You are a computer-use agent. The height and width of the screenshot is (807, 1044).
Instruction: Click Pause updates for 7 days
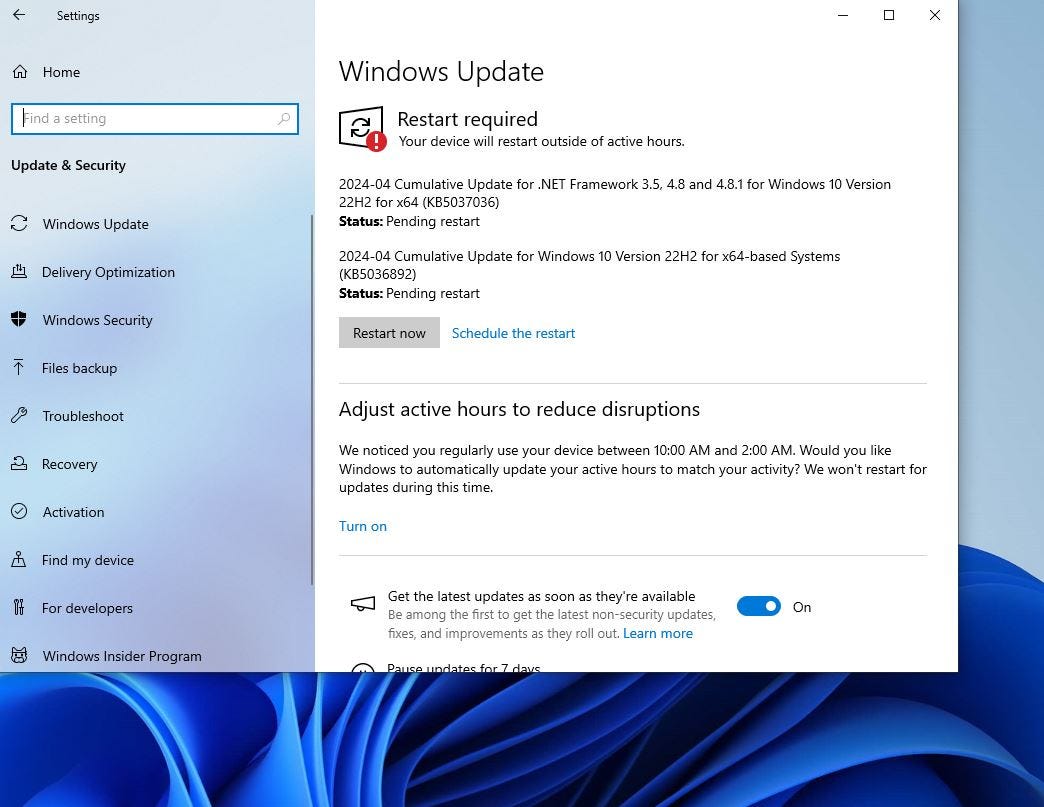pyautogui.click(x=463, y=667)
